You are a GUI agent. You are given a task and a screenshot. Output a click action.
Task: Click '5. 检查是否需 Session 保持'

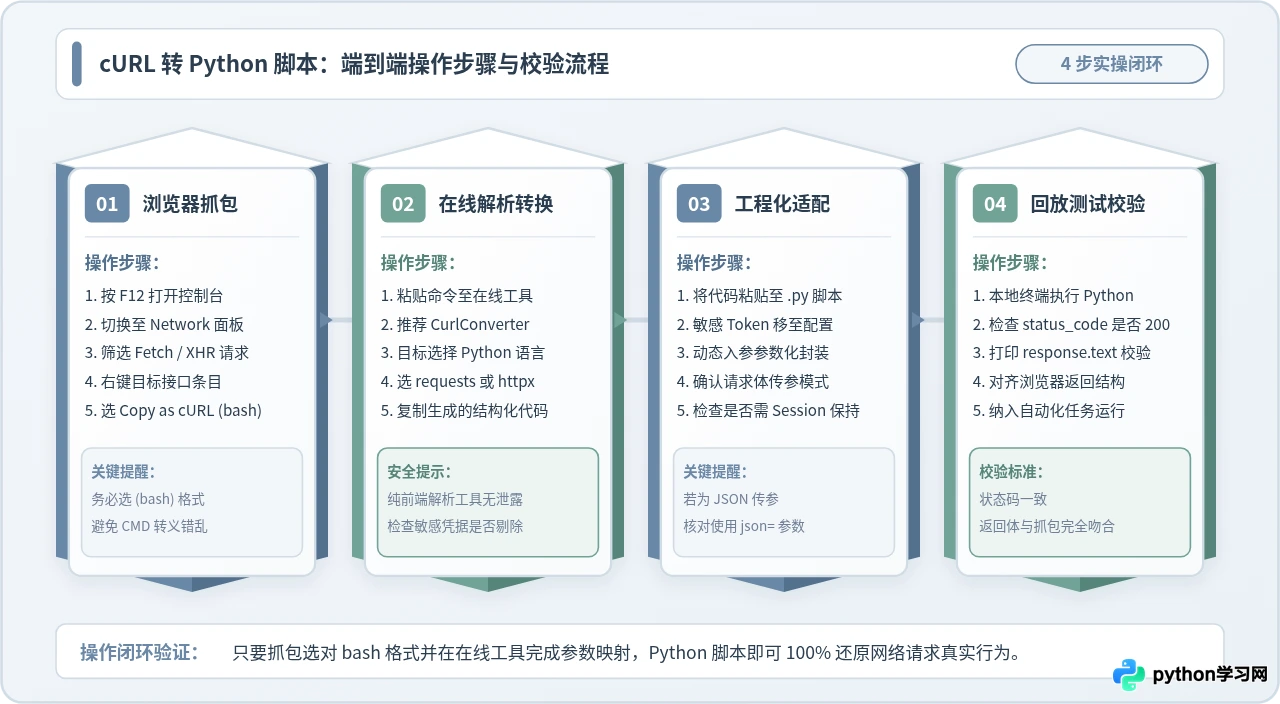point(768,411)
